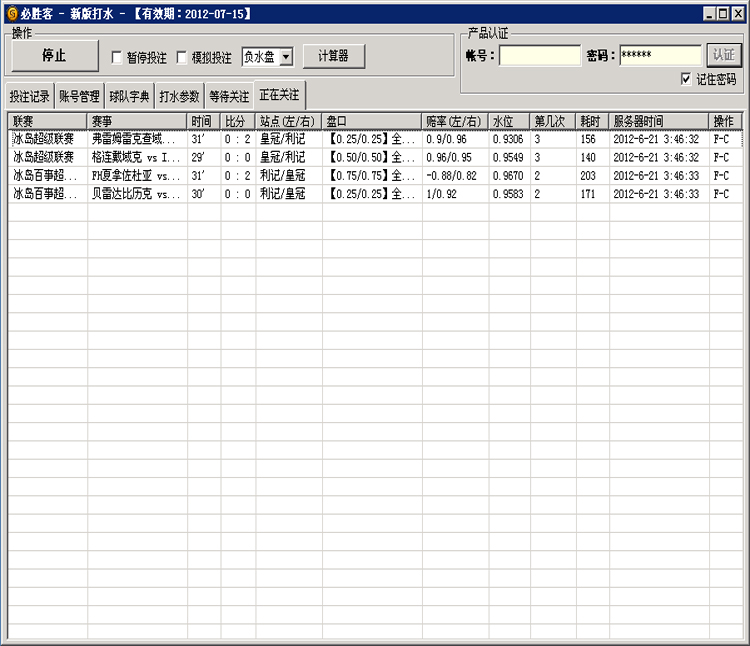Open the 计算器 button
750x646 pixels.
[x=333, y=57]
